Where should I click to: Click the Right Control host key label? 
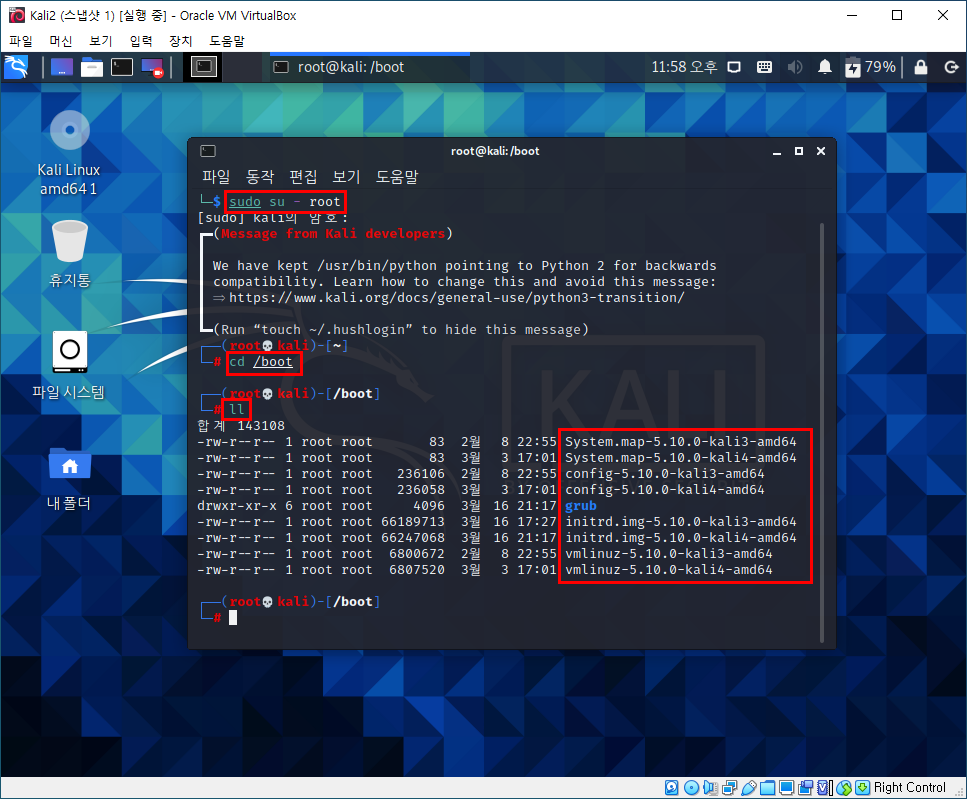pyautogui.click(x=910, y=788)
